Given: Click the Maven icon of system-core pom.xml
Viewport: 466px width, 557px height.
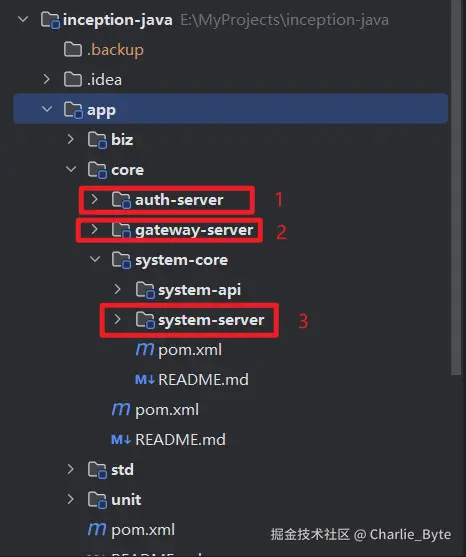Looking at the screenshot, I should pos(145,350).
